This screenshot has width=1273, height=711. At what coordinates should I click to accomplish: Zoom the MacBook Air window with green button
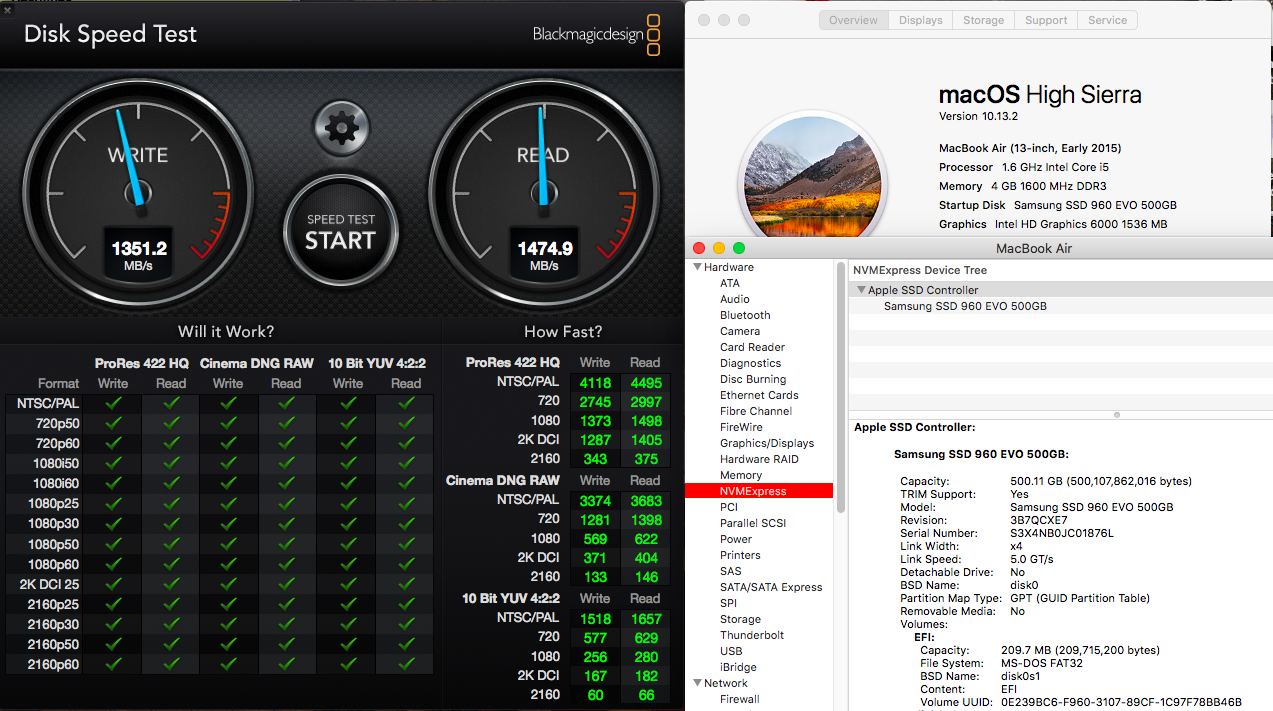pyautogui.click(x=739, y=248)
